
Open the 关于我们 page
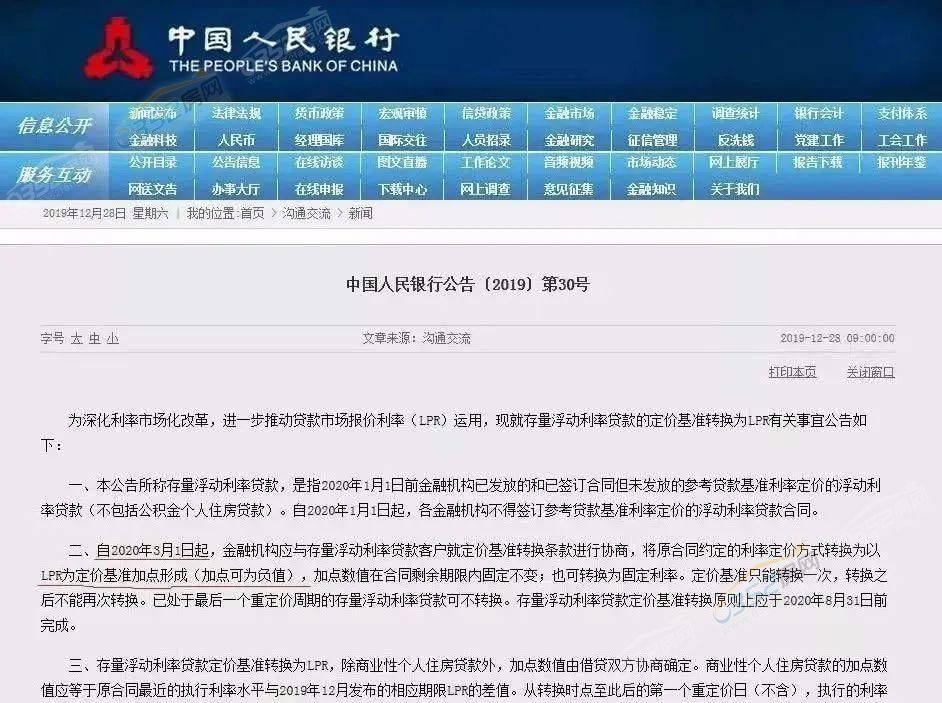click(x=735, y=188)
